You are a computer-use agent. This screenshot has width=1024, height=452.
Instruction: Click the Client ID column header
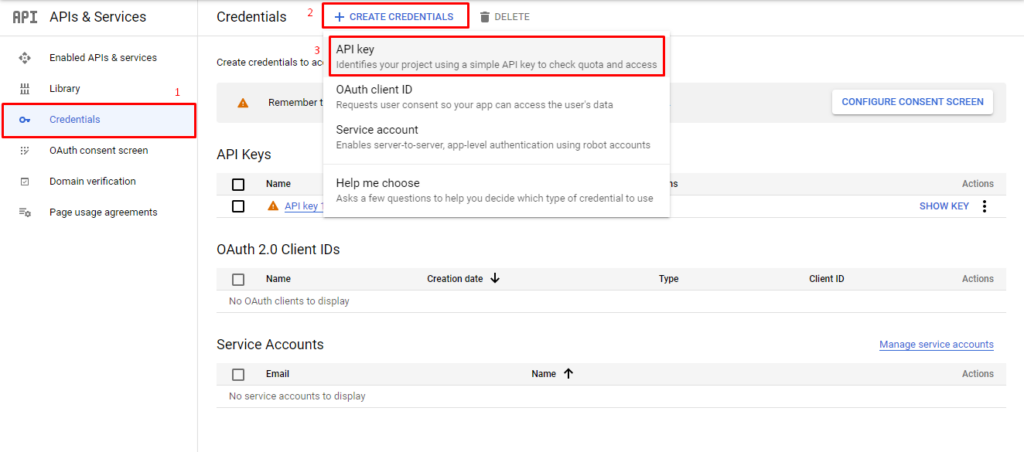coord(826,279)
